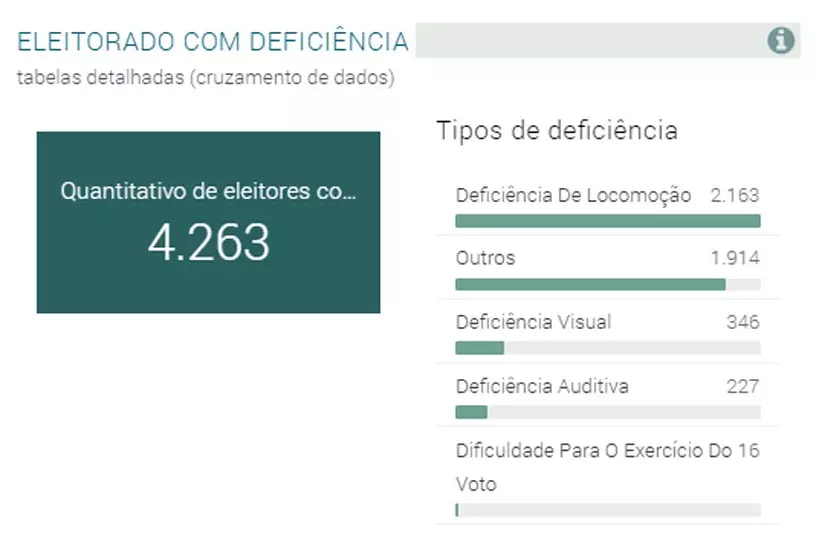
Task: Click the 4.263 total voters figure
Action: pyautogui.click(x=209, y=243)
